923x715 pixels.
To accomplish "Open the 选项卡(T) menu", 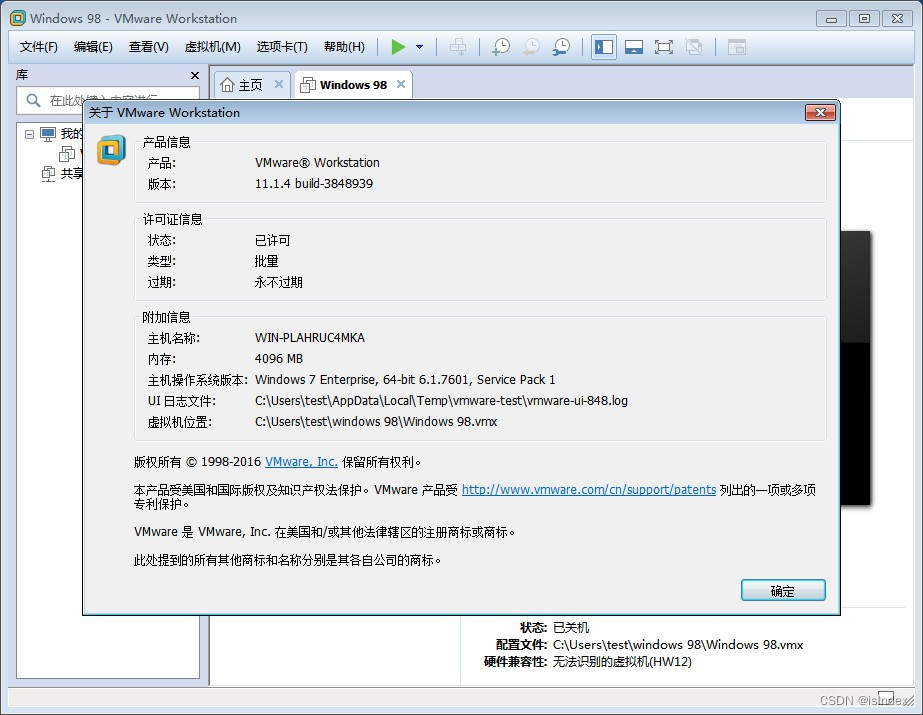I will (x=282, y=47).
